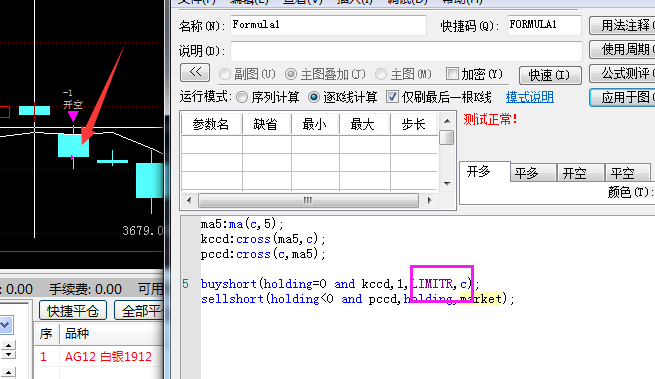Click the 应用于图 button

[x=622, y=97]
